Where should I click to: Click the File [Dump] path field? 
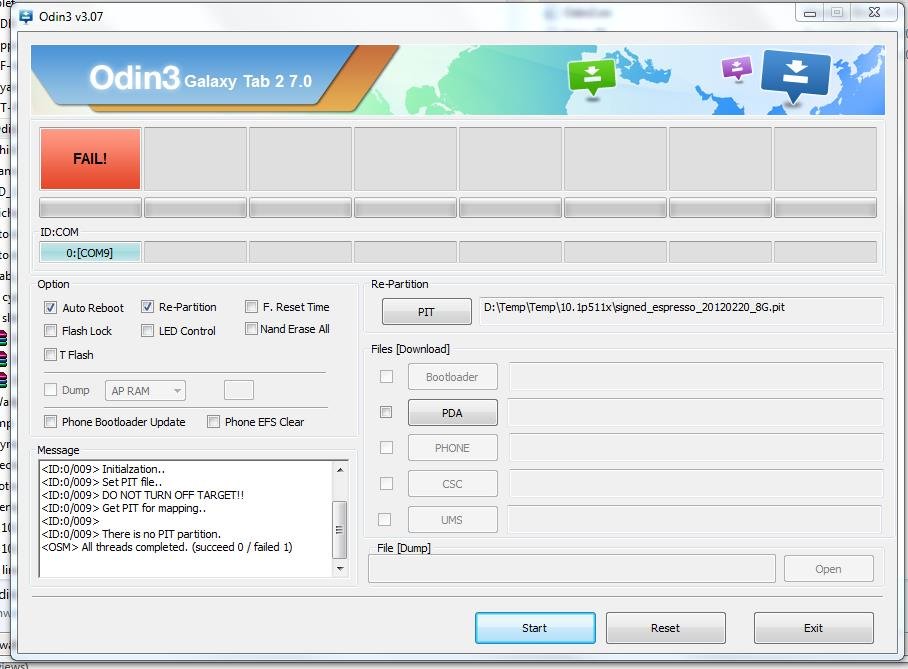[x=572, y=569]
